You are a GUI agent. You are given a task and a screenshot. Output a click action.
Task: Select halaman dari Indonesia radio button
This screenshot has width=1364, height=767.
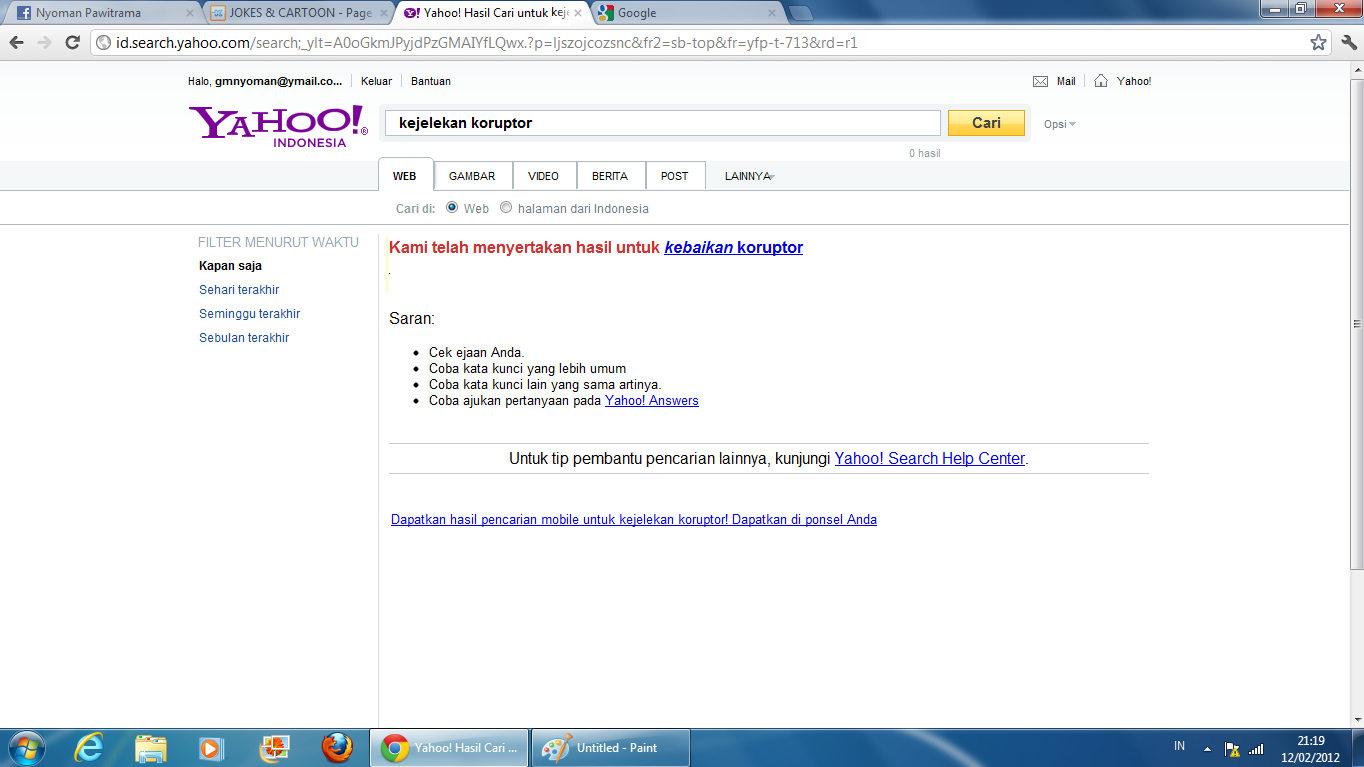coord(506,208)
